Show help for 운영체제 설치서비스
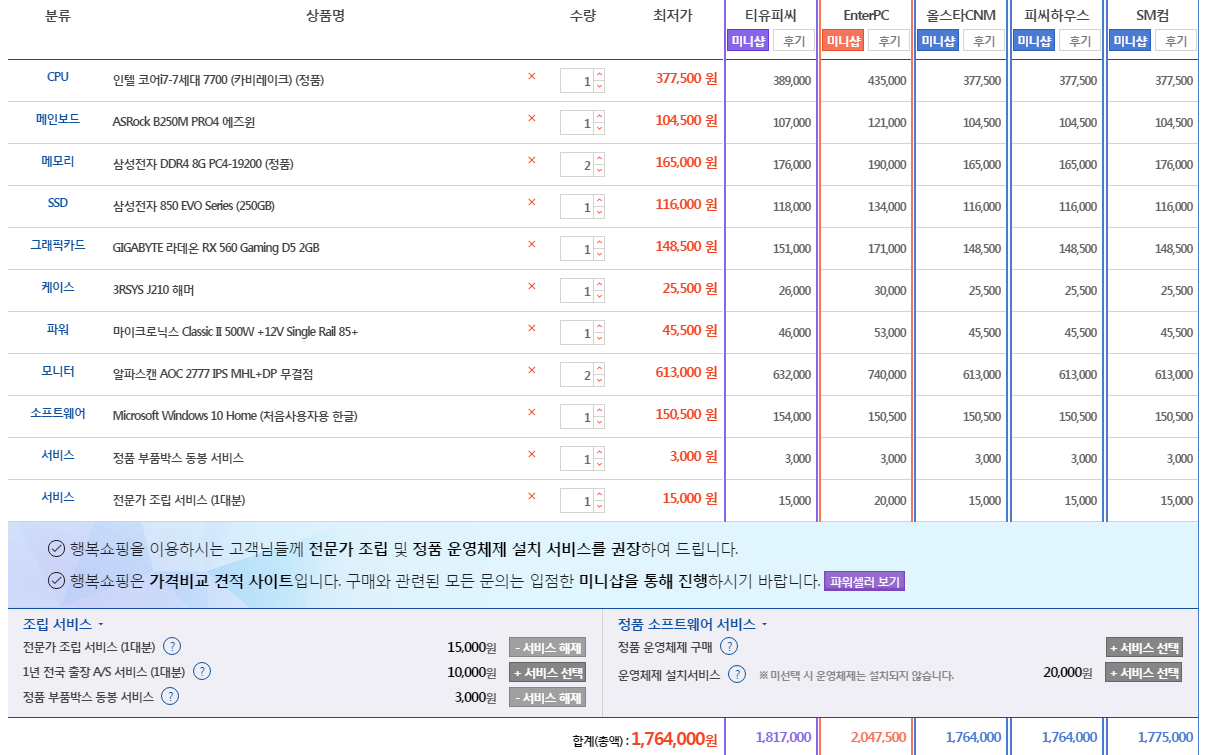This screenshot has height=755, width=1211. 737,674
